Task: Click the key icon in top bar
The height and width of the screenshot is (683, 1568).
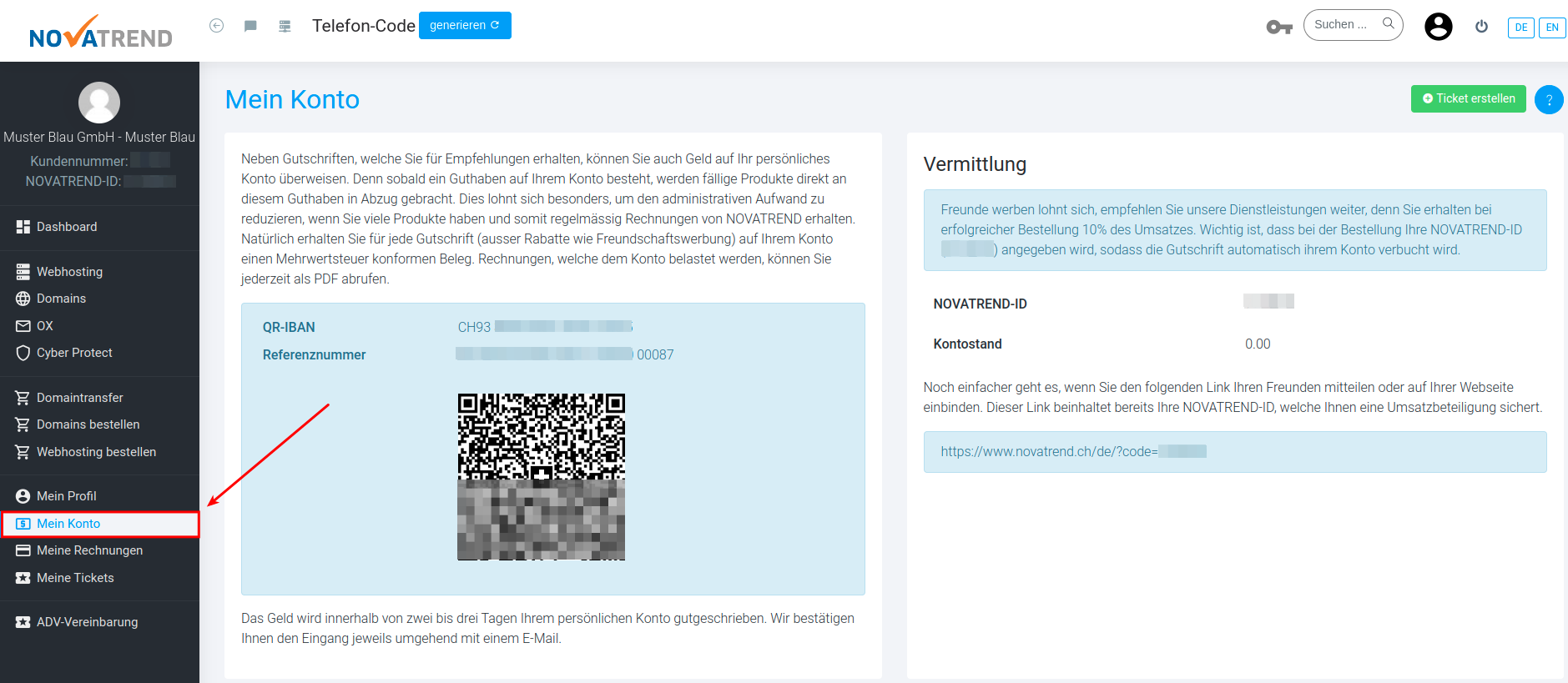Action: click(x=1279, y=28)
